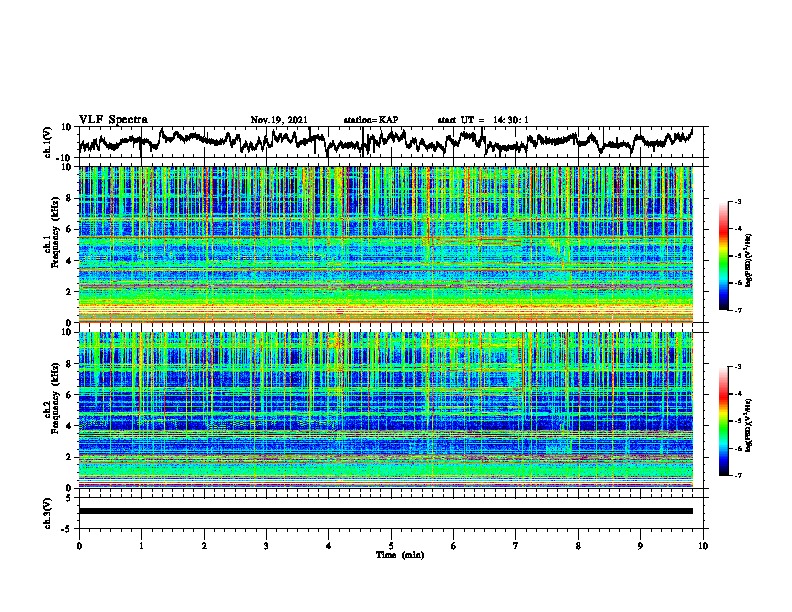Click time axis tick label "10"
Viewport: 792px width, 612px height.
click(x=703, y=546)
